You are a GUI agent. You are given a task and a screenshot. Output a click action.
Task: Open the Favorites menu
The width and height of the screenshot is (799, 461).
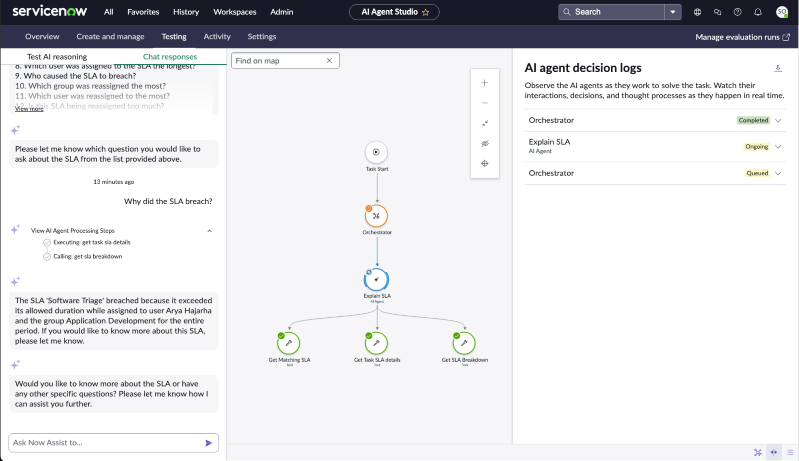[x=143, y=12]
